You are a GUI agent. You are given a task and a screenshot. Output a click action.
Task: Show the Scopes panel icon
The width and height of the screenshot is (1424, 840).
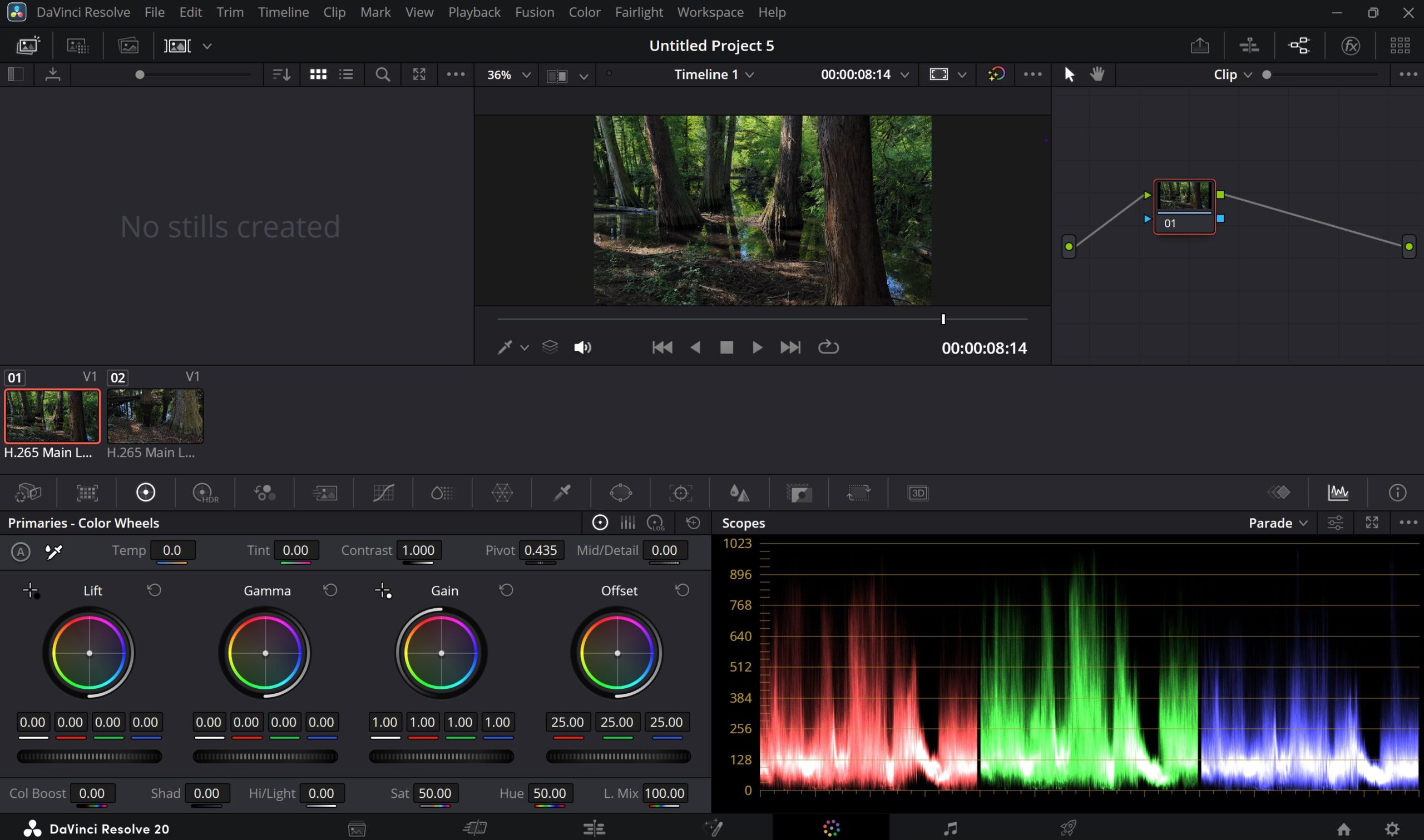pos(1338,493)
